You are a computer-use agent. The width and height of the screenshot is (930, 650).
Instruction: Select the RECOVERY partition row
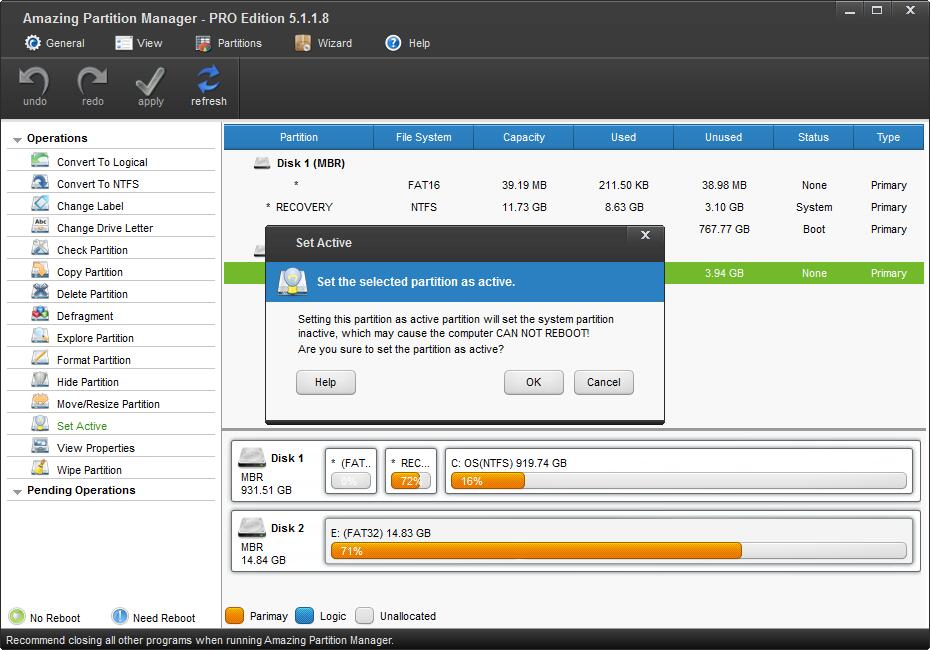click(x=574, y=207)
